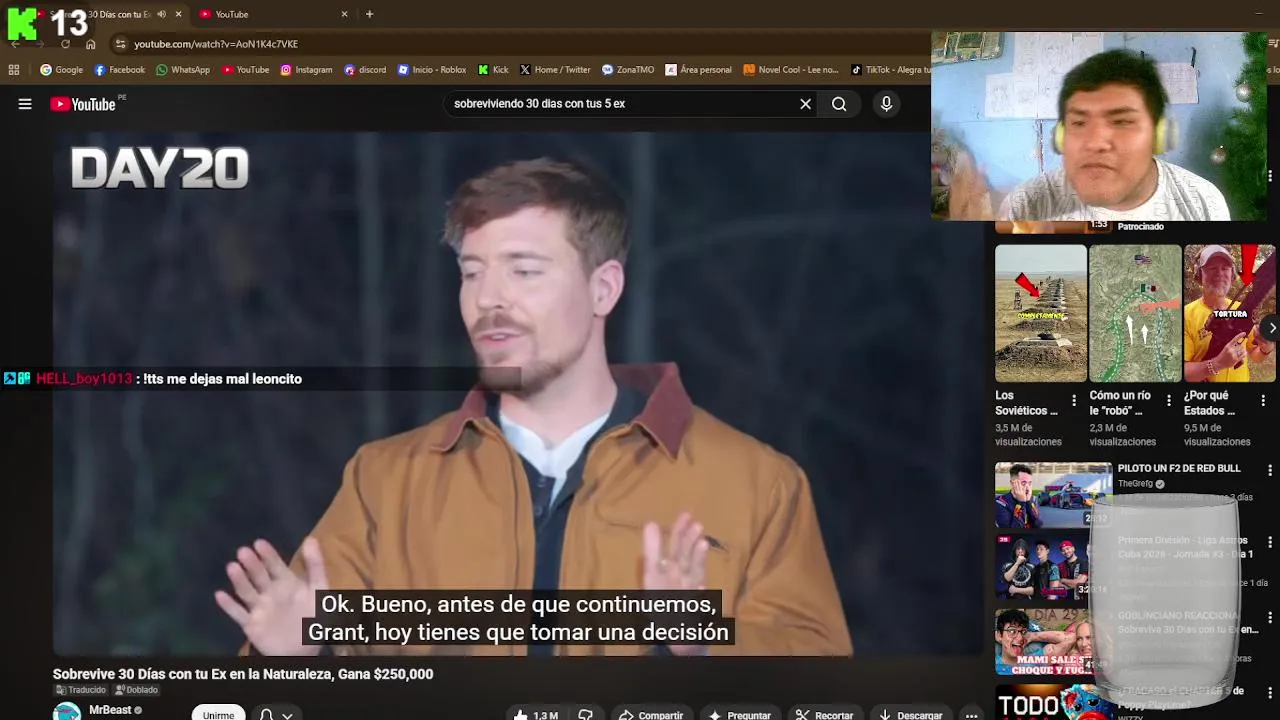Open the YouTube hamburger guide menu
The height and width of the screenshot is (720, 1280).
tap(25, 104)
